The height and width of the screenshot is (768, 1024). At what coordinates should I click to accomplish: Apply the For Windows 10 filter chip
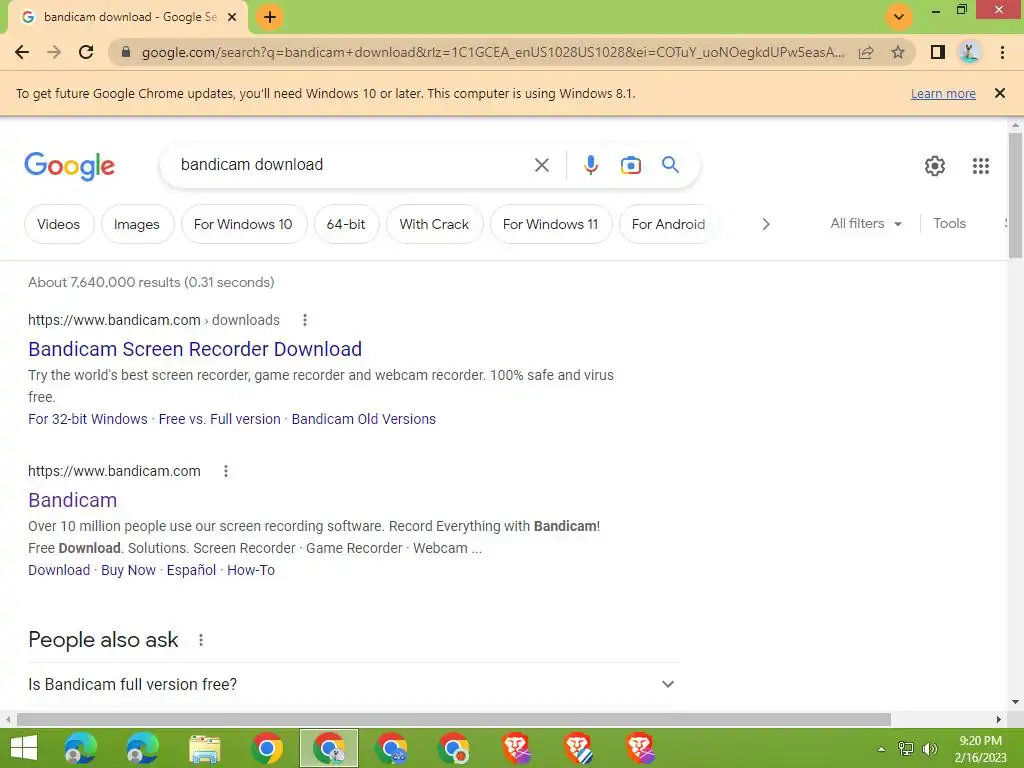click(x=243, y=224)
